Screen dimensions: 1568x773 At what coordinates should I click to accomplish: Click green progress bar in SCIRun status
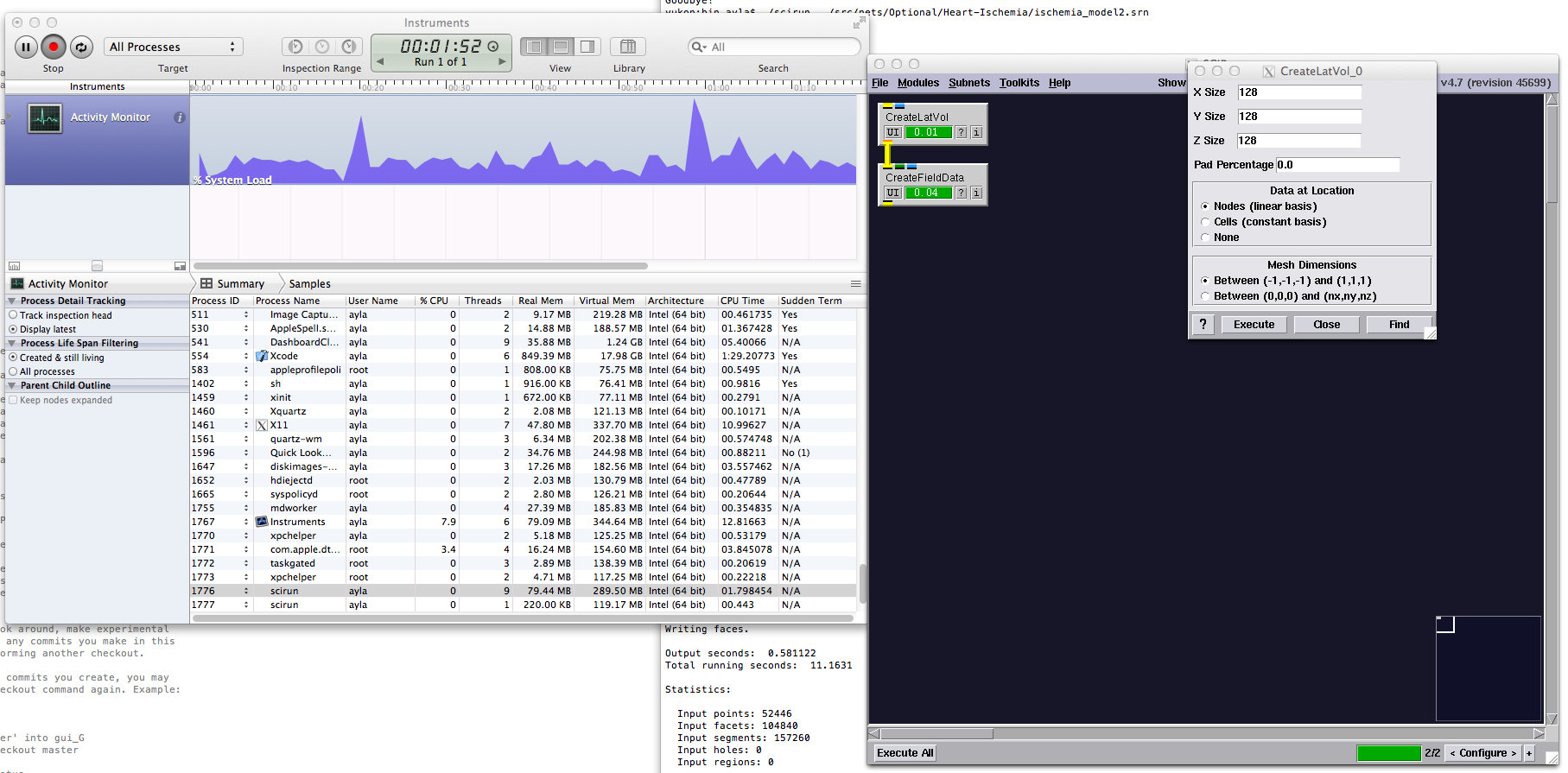click(1389, 753)
